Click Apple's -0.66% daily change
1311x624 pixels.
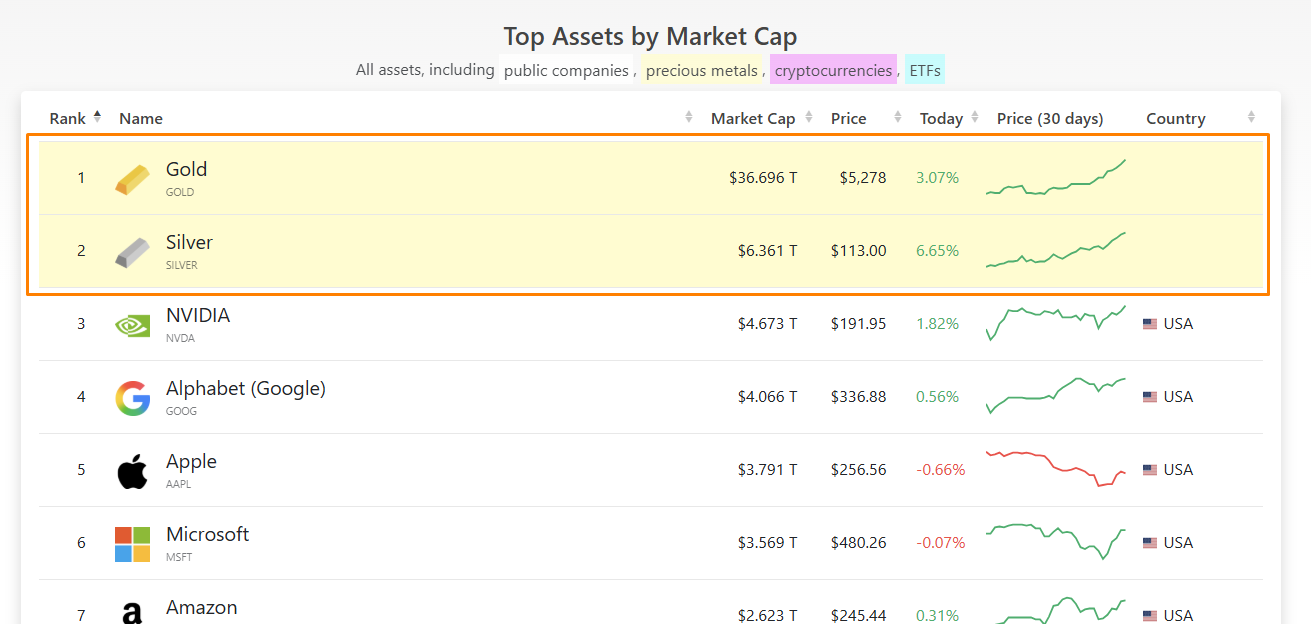(x=941, y=470)
